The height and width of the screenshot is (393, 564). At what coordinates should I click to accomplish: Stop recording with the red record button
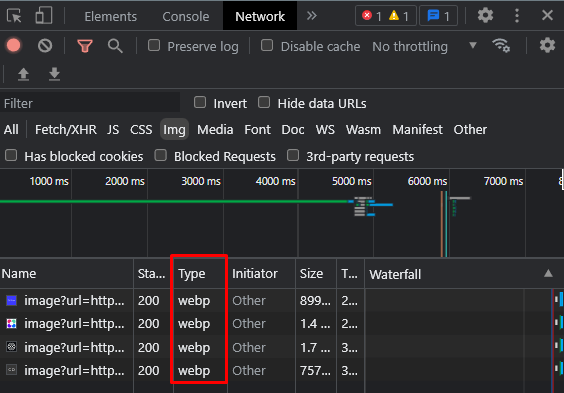[14, 46]
